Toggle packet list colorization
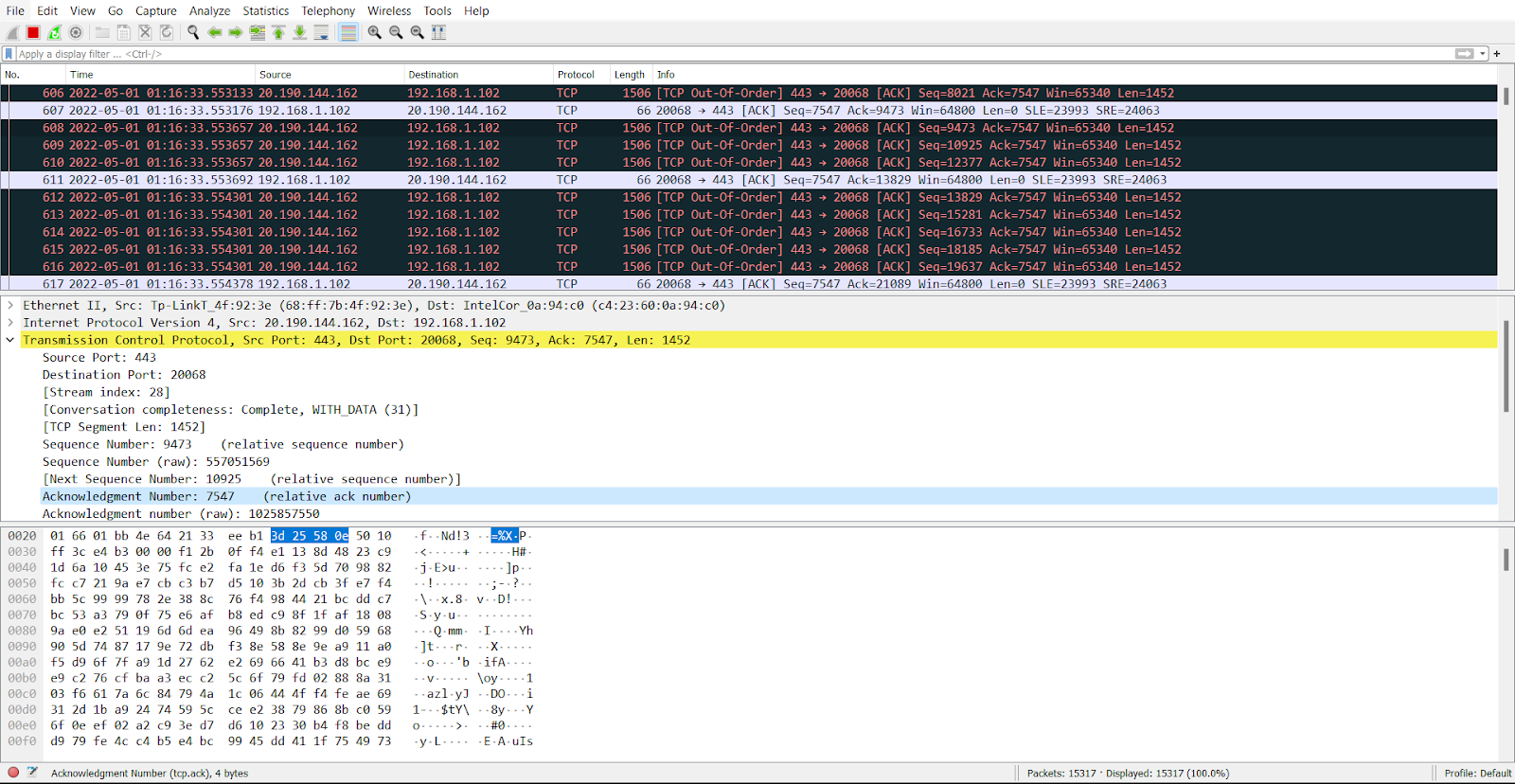 coord(348,32)
